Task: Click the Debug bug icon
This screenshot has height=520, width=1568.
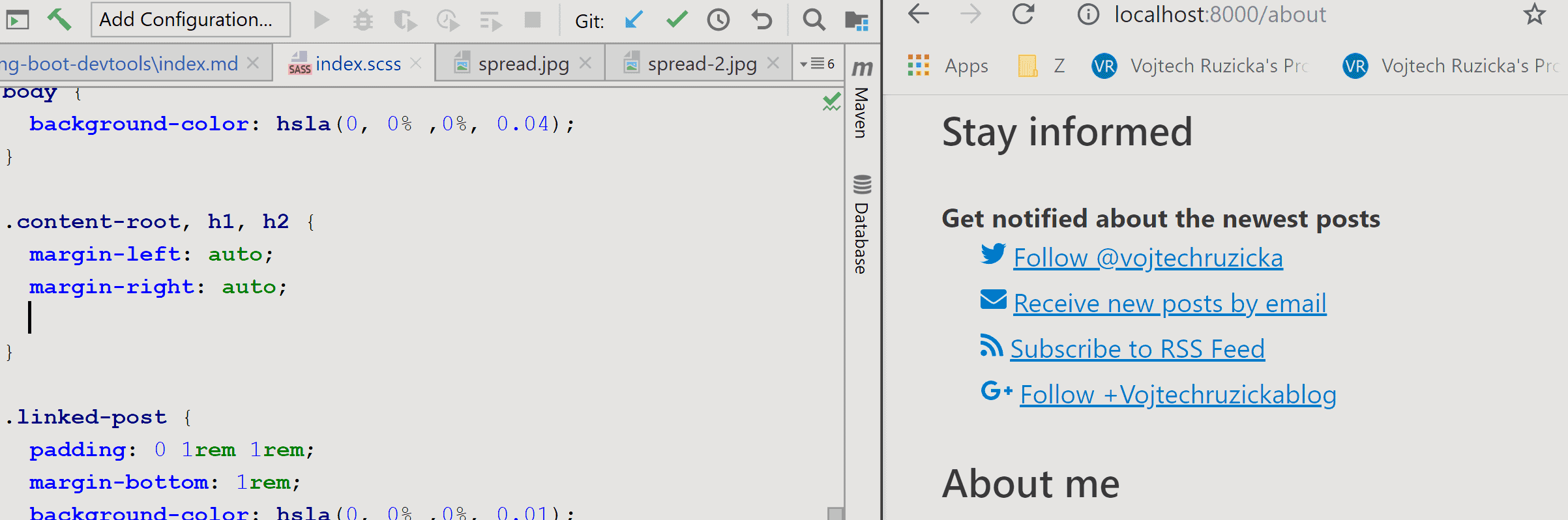Action: 362,20
